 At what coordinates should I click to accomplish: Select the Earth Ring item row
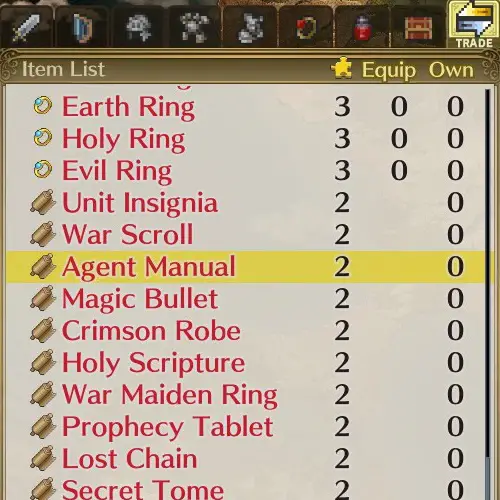tap(245, 107)
